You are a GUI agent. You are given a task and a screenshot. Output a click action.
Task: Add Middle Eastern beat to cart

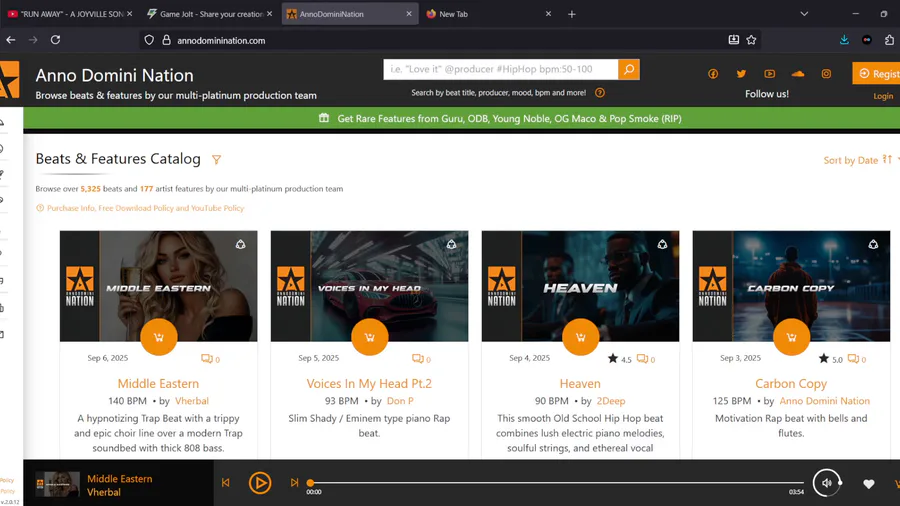pos(158,337)
